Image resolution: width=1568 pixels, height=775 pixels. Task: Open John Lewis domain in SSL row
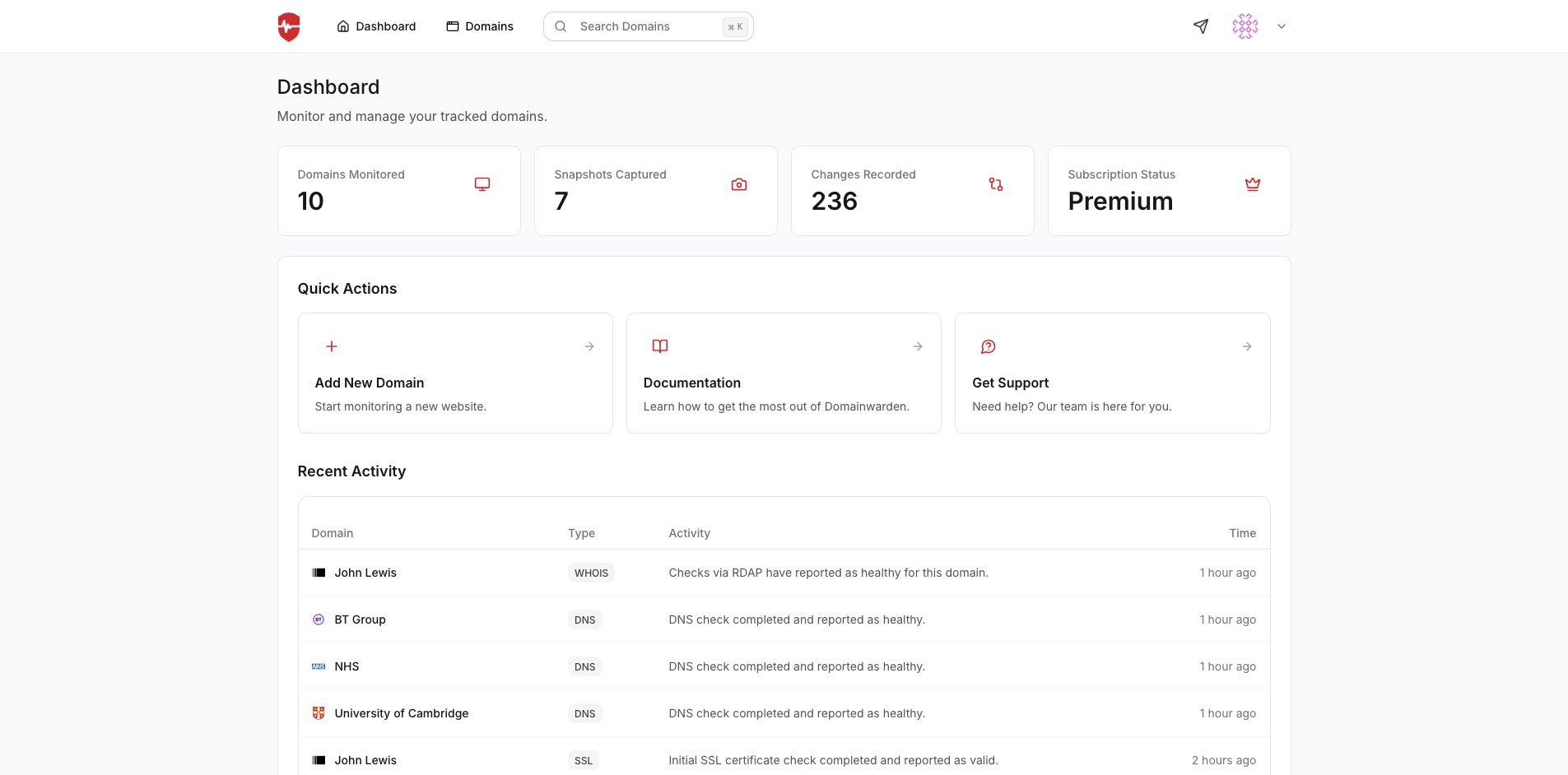click(x=365, y=760)
